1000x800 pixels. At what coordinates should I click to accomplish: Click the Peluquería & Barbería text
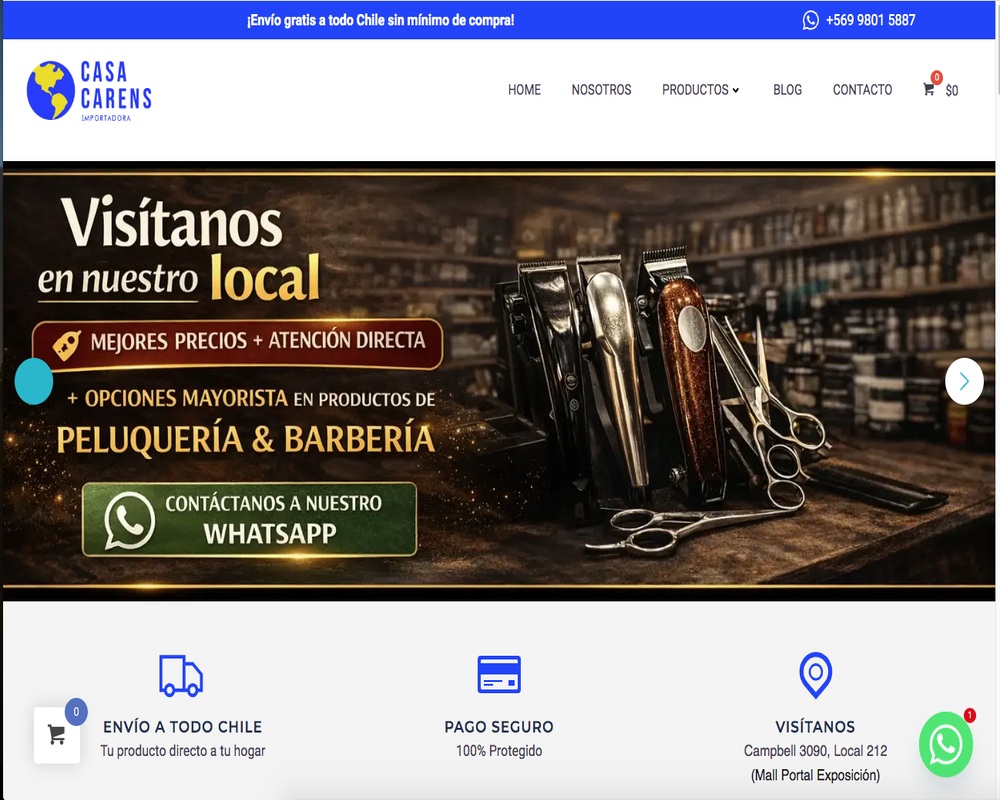point(246,439)
